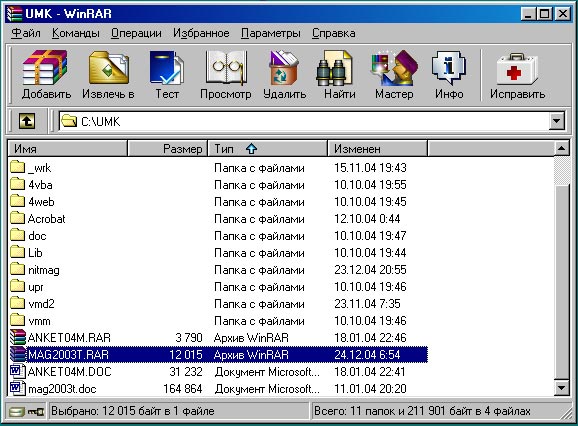Click date 12.10.04 0:44 of Acrobat
The image size is (578, 426).
367,219
